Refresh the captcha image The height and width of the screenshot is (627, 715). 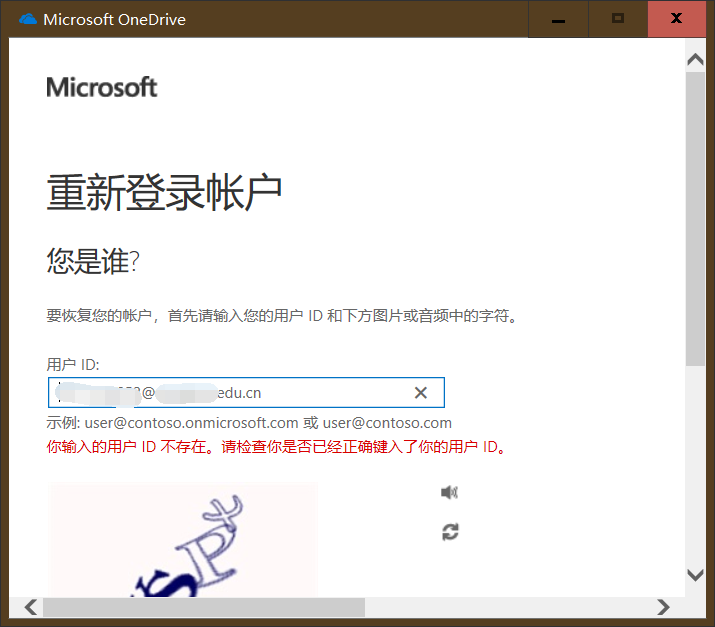(x=450, y=532)
